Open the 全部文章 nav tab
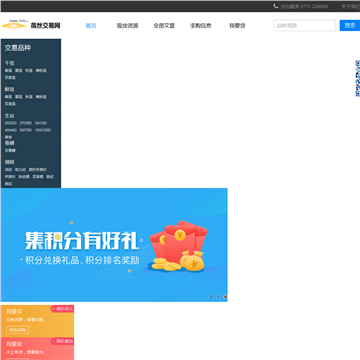This screenshot has height=360, width=360. click(164, 26)
